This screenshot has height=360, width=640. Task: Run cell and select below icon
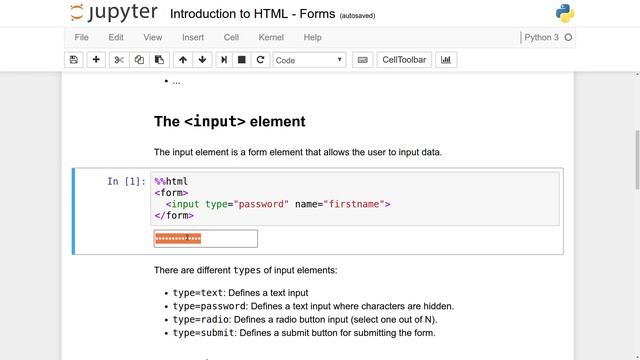pos(224,60)
